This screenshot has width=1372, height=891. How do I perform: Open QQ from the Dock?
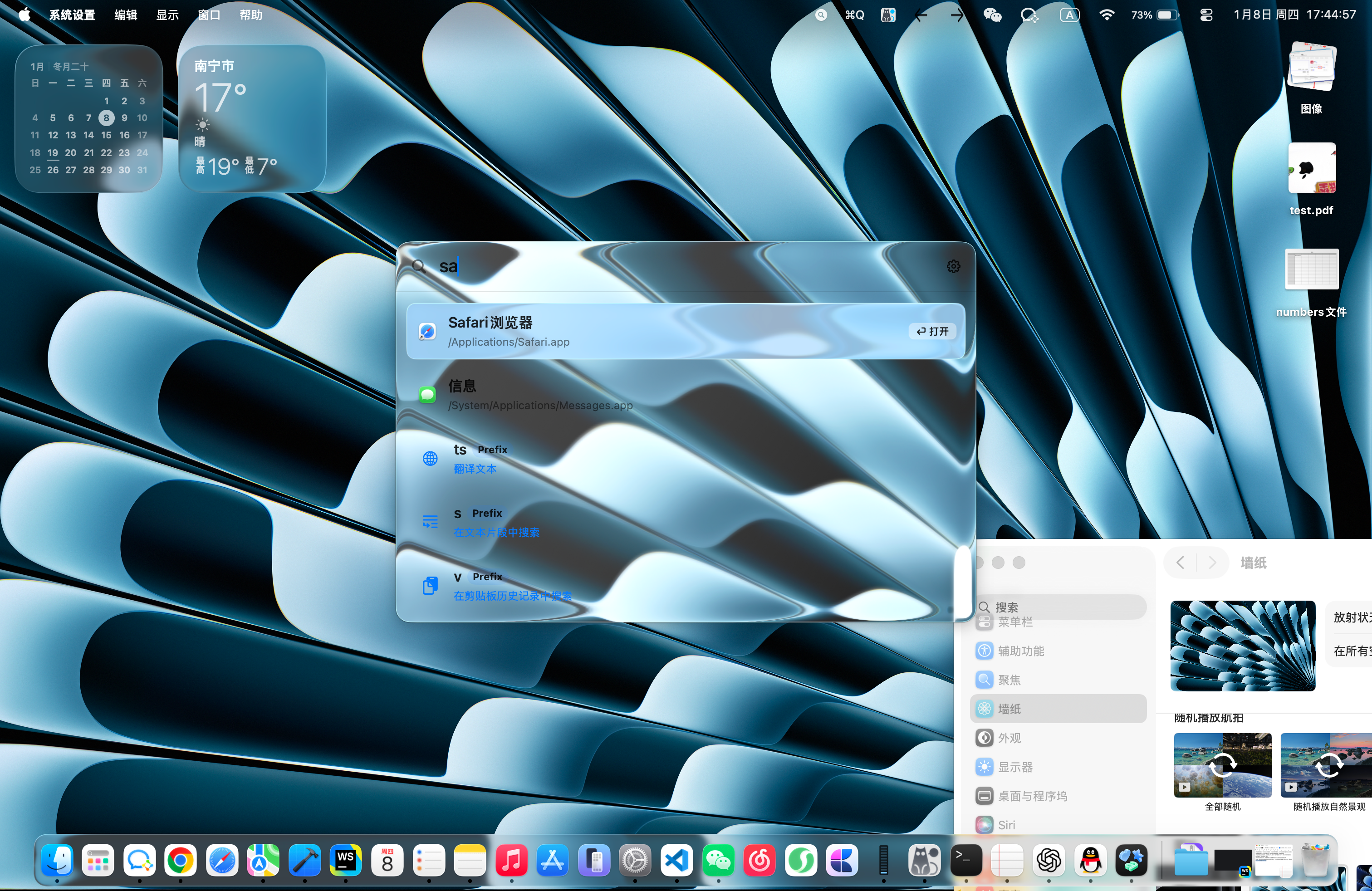coord(1091,862)
